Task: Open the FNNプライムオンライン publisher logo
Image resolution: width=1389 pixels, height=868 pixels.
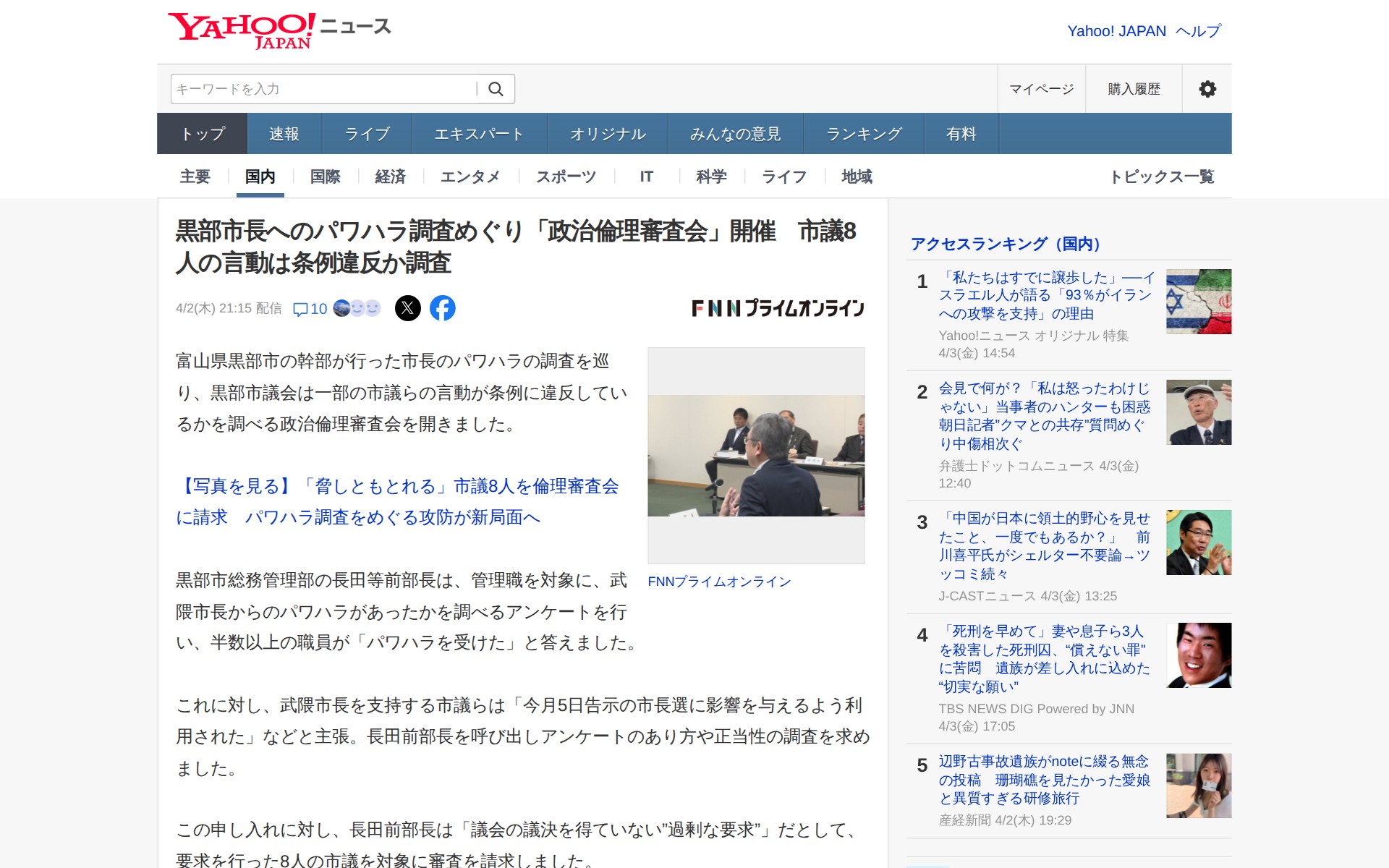Action: pyautogui.click(x=778, y=308)
